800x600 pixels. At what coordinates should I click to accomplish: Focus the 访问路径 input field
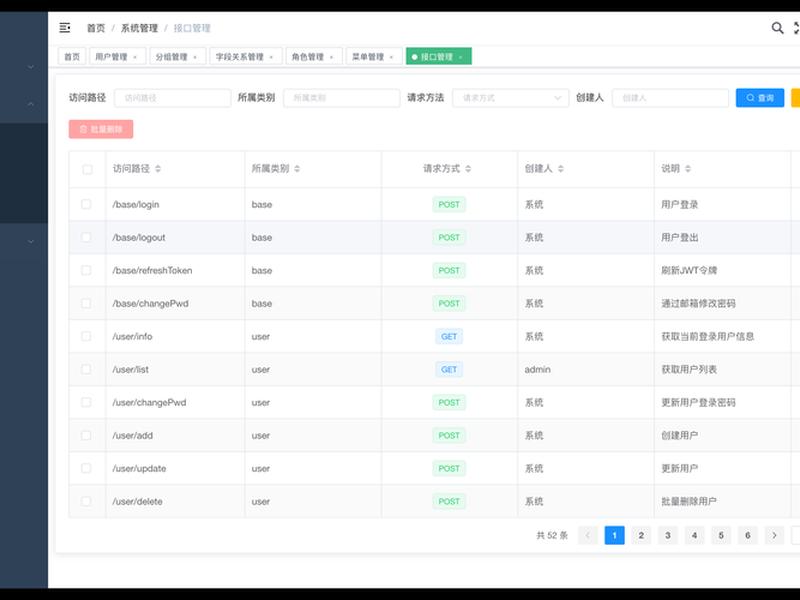tap(172, 97)
